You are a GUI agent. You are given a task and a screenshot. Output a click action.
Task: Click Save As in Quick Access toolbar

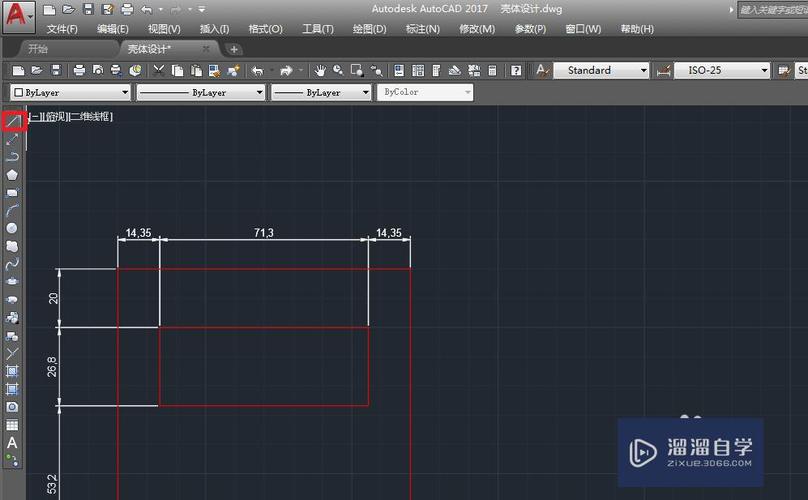(x=108, y=9)
